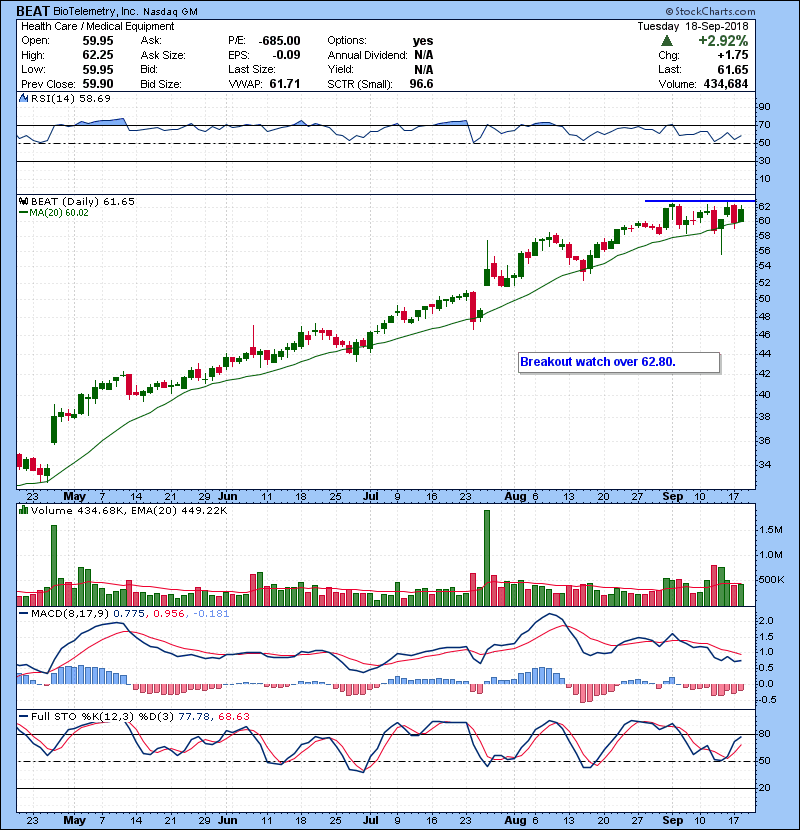The height and width of the screenshot is (830, 800).
Task: Select the BEAT ticker symbol in the header
Action: pyautogui.click(x=32, y=11)
